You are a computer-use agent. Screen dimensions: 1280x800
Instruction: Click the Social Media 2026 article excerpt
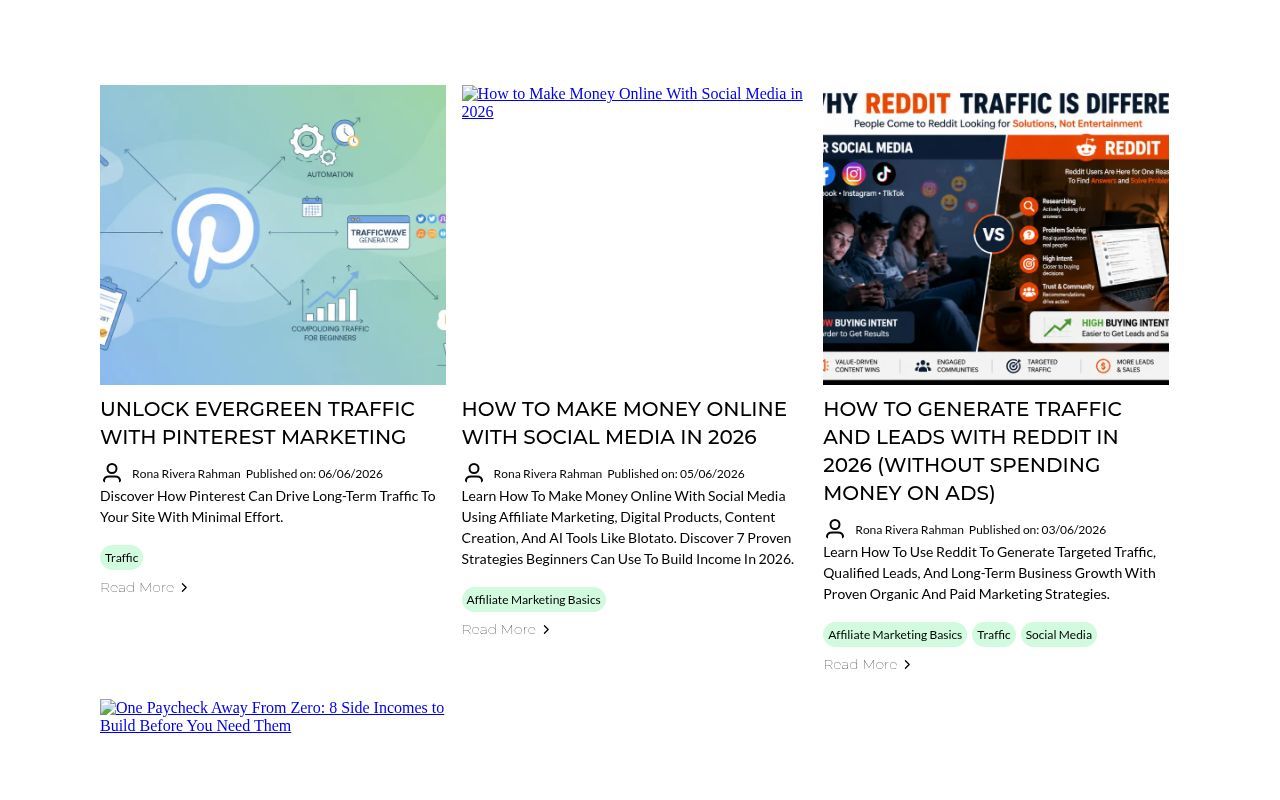628,527
